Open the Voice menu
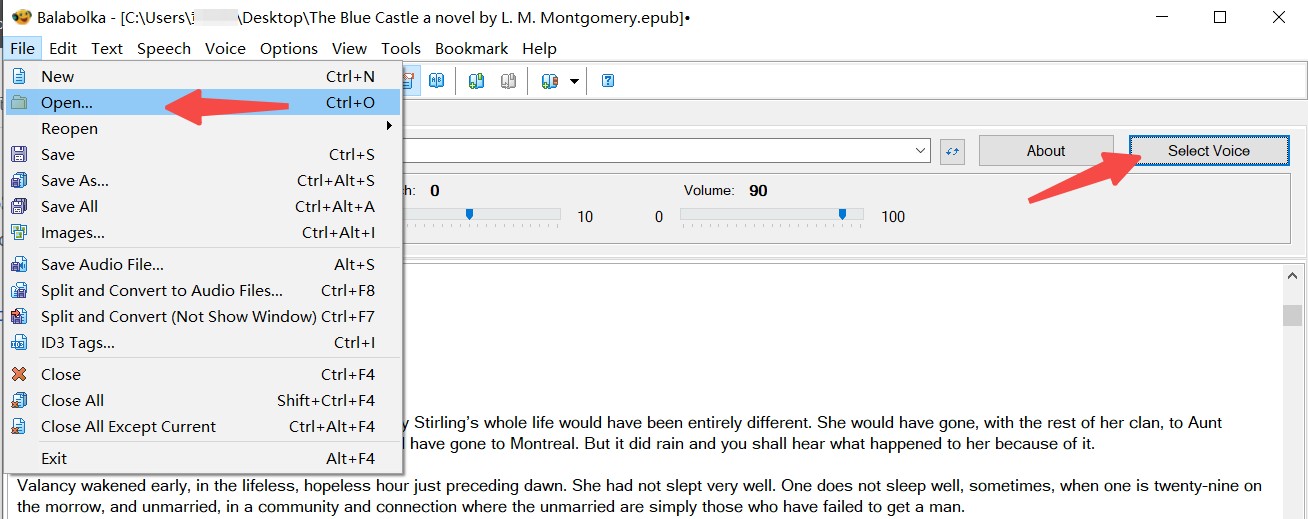 coord(225,48)
